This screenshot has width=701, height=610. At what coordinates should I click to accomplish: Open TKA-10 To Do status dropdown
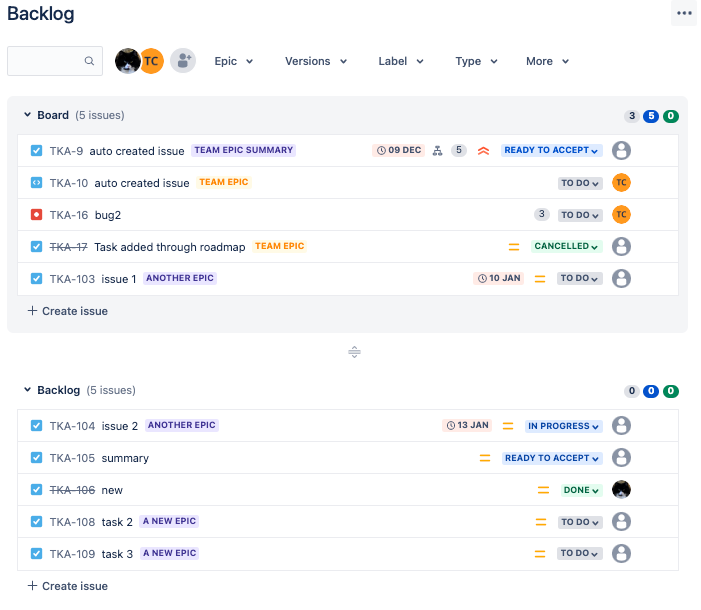tap(580, 183)
